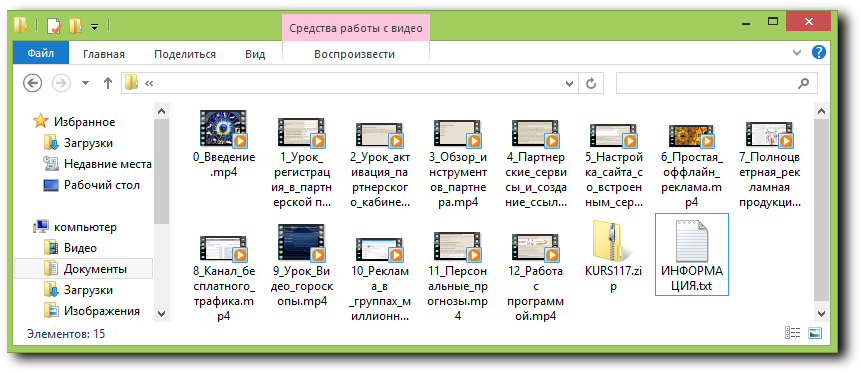The width and height of the screenshot is (861, 373).
Task: Open the 0_Введение.mp4 video file
Action: tap(224, 129)
